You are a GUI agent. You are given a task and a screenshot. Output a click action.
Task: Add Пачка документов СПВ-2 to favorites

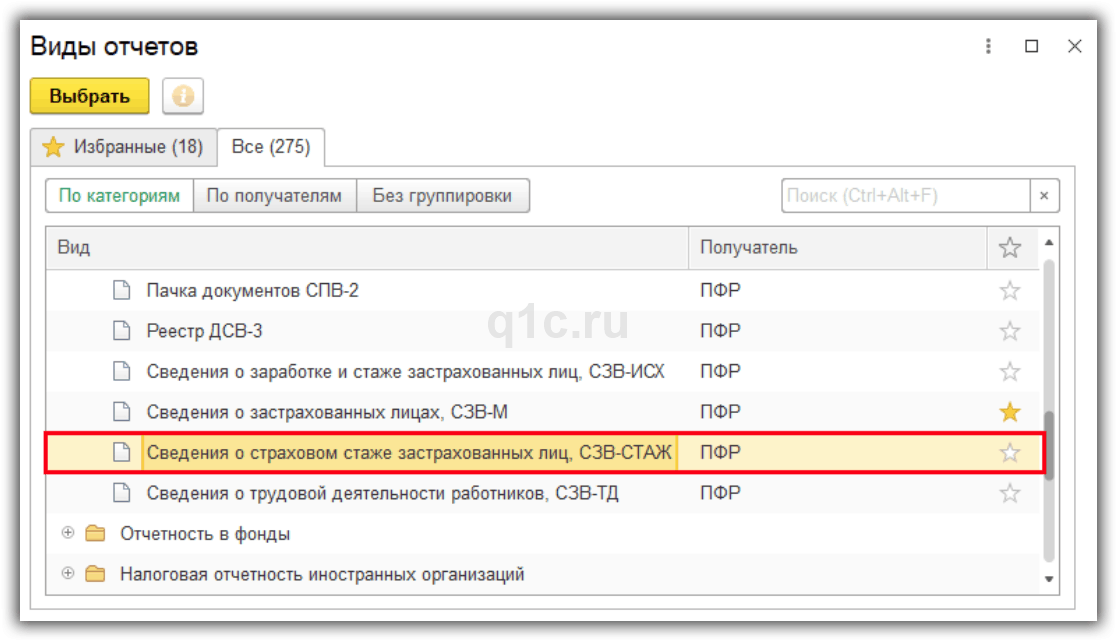[1009, 291]
